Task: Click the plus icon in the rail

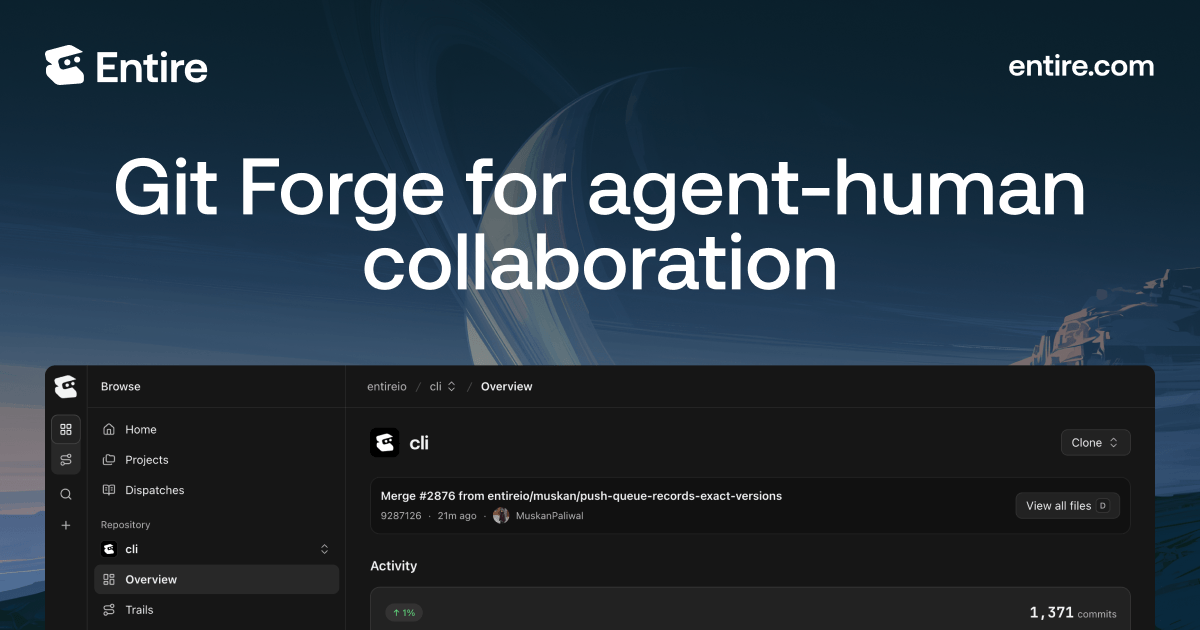Action: 66,525
